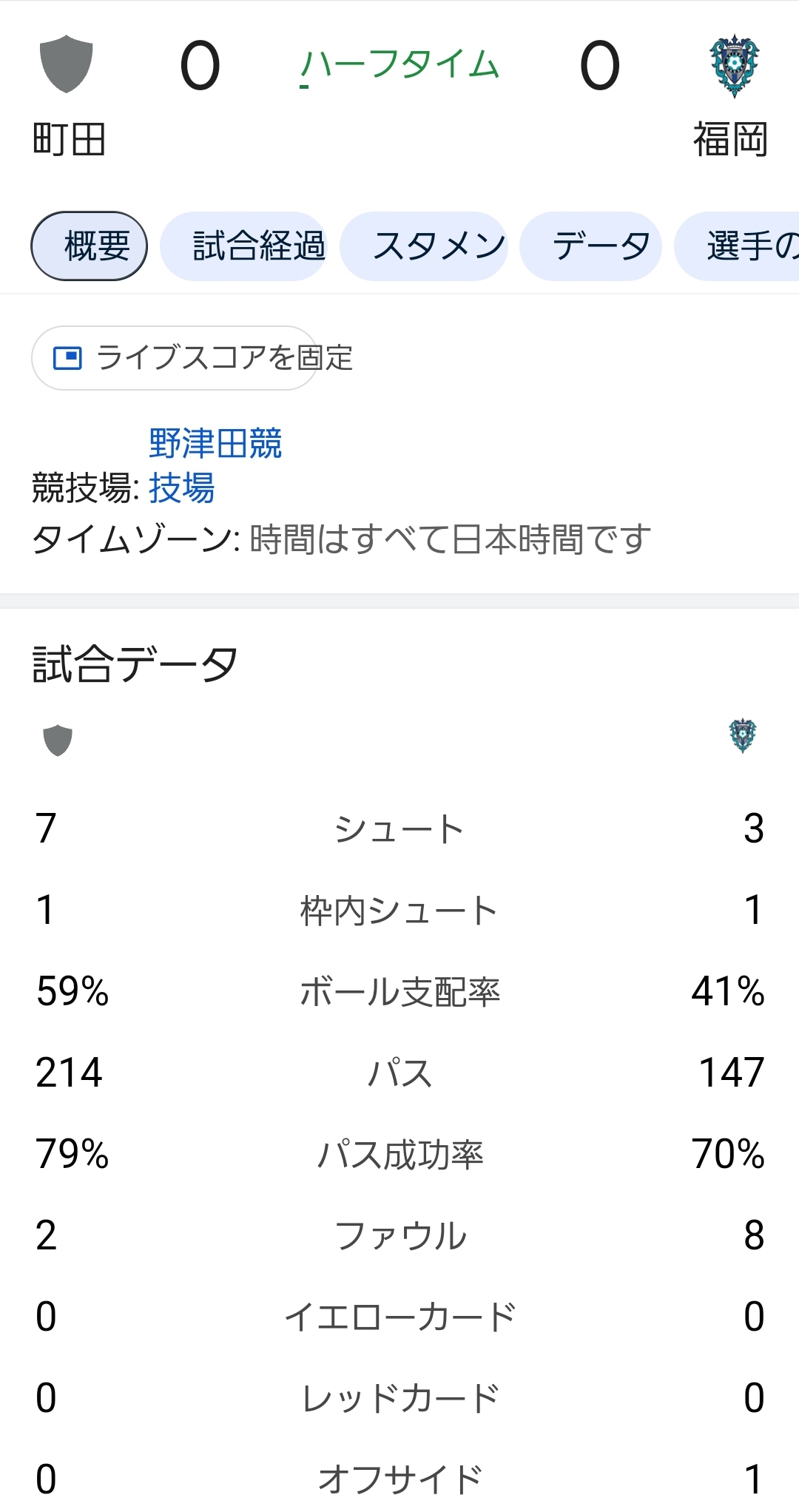Tap the 福岡 team name
The image size is (799, 1512).
coord(730,139)
